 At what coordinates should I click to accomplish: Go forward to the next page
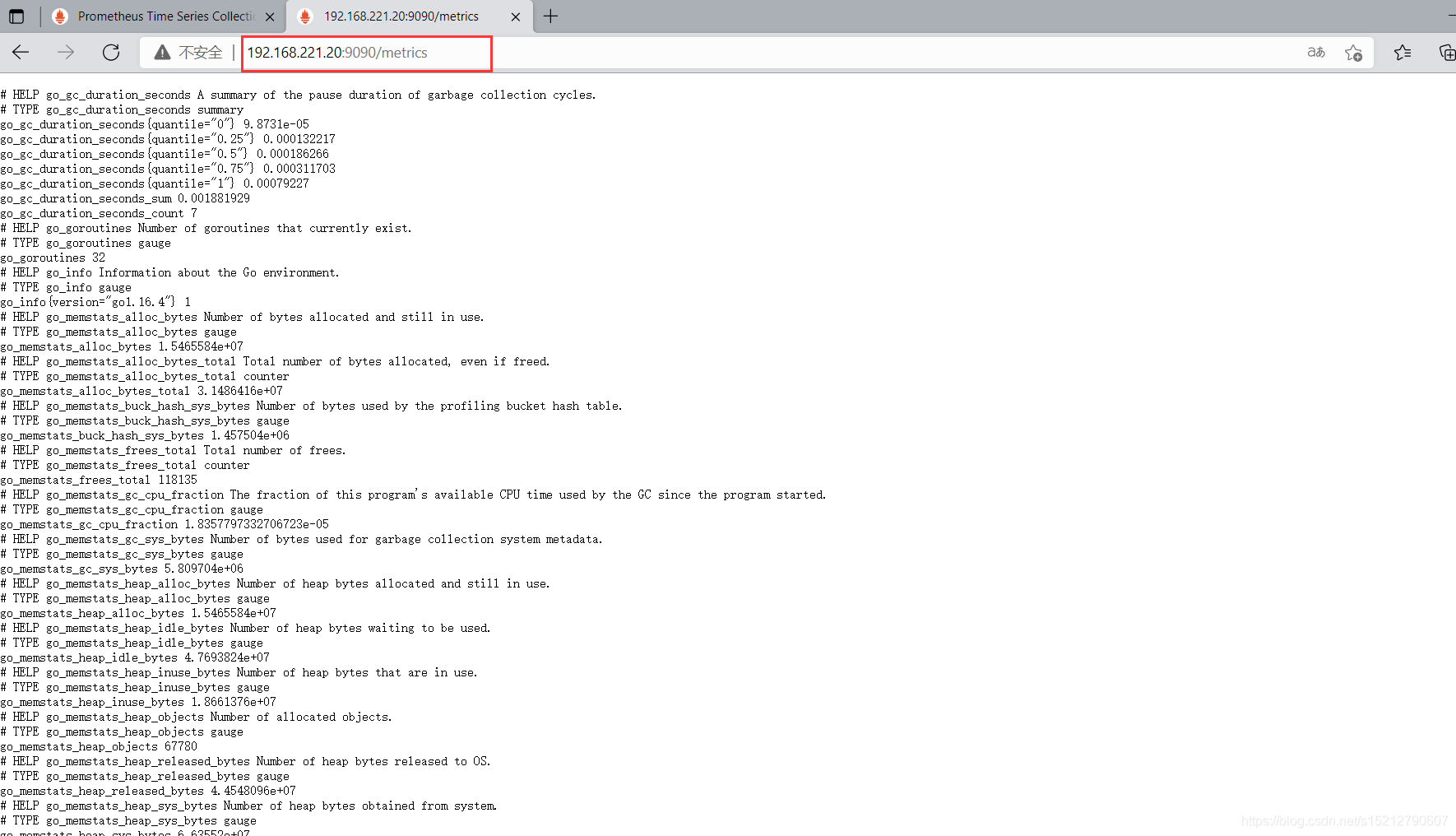(66, 53)
